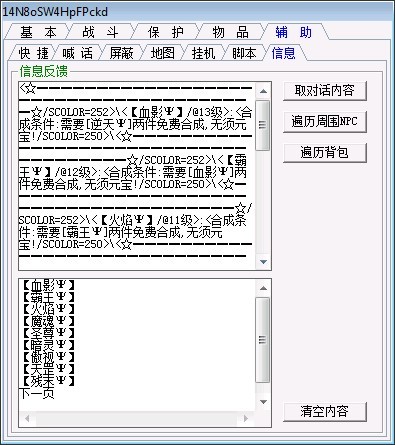
Task: Click the lower list horizontal scroll-right arrow
Action: pyautogui.click(x=246, y=418)
